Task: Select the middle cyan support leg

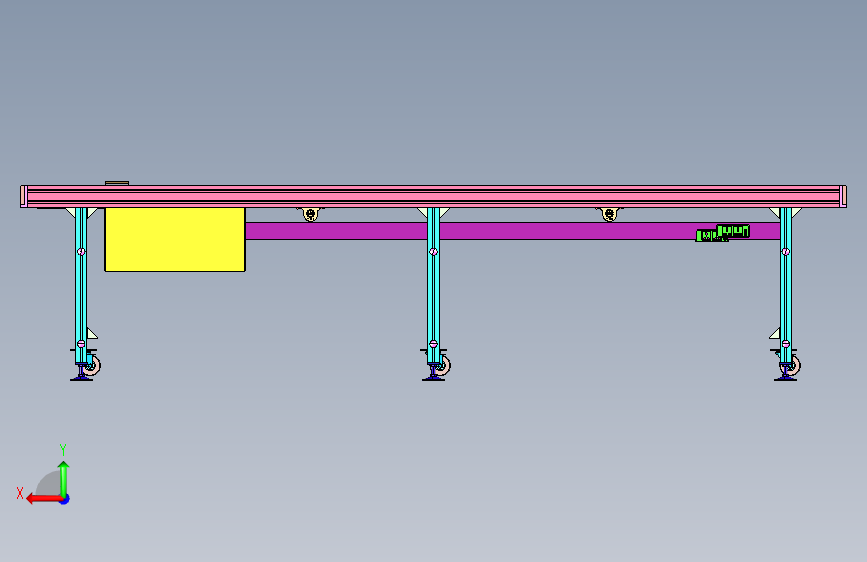Action: pos(434,285)
